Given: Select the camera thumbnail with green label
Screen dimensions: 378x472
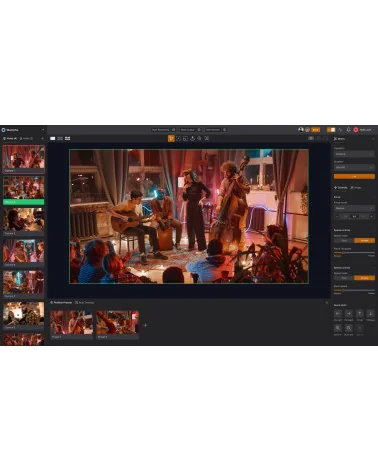Looking at the screenshot, I should [x=24, y=190].
